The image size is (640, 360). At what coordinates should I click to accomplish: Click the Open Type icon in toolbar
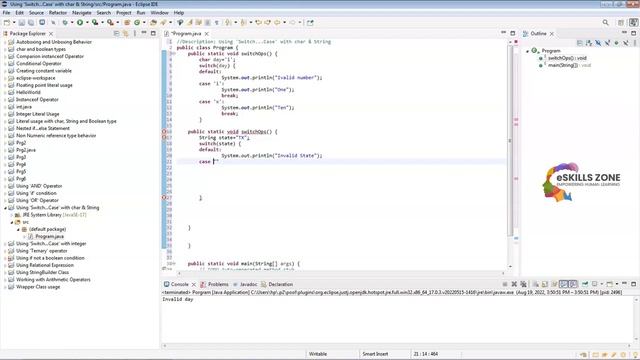pos(153,23)
